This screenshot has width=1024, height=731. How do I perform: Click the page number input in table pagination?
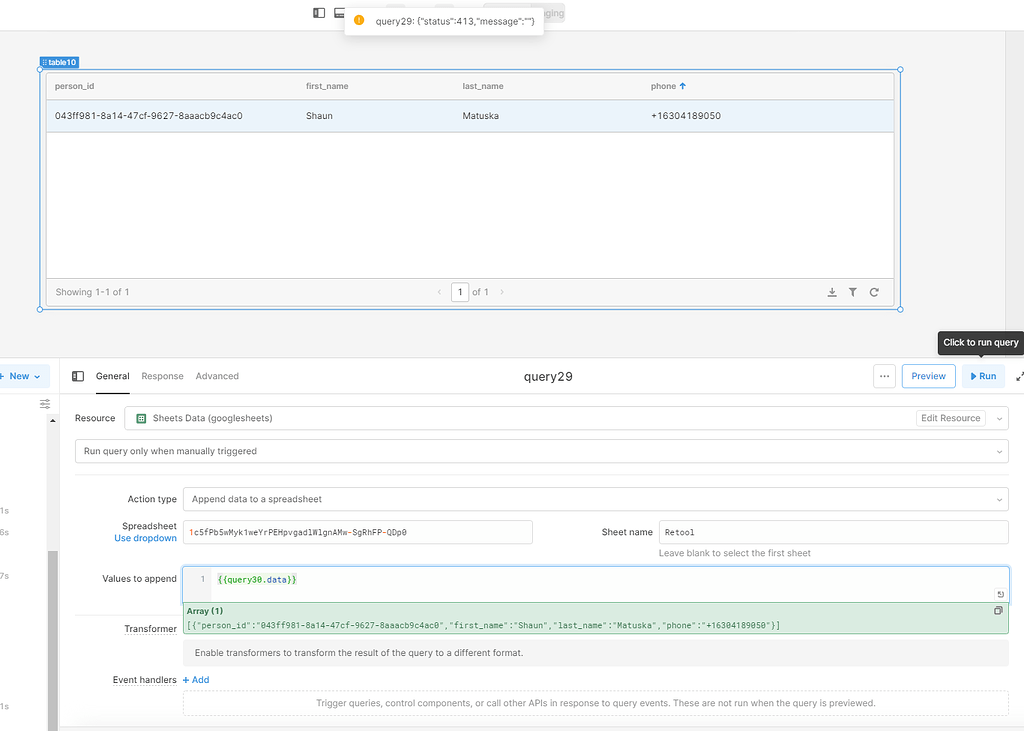[x=460, y=292]
